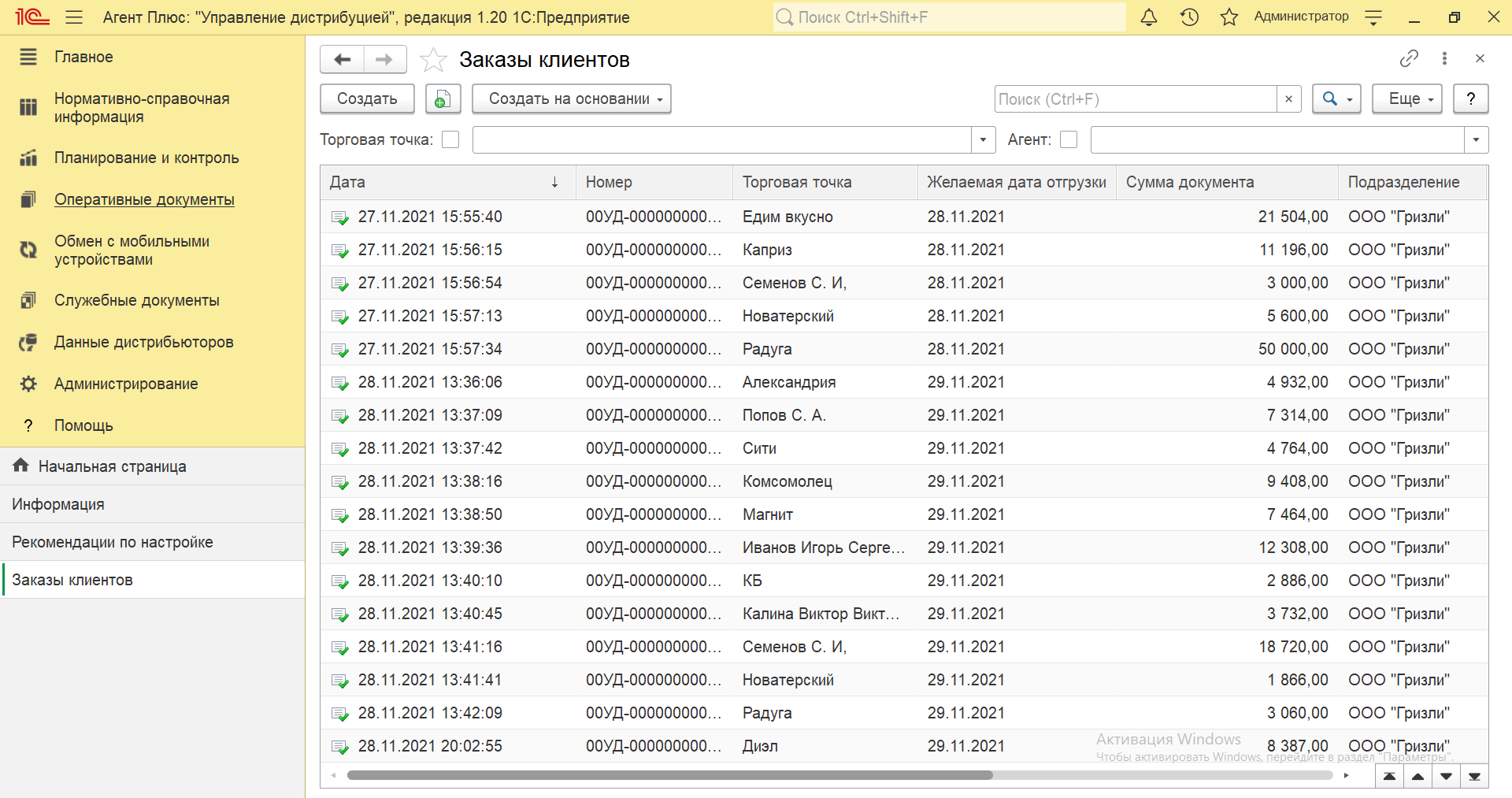Screen dimensions: 1512x798
Task: Click the copy document icon button
Action: point(443,99)
